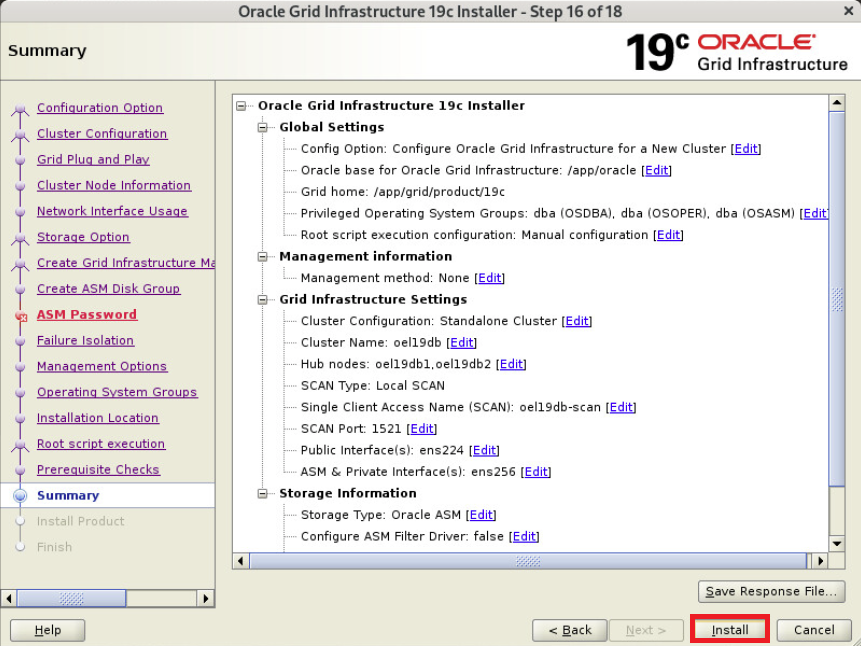Click the summary tree scroll-up arrow
861x646 pixels.
(x=836, y=103)
